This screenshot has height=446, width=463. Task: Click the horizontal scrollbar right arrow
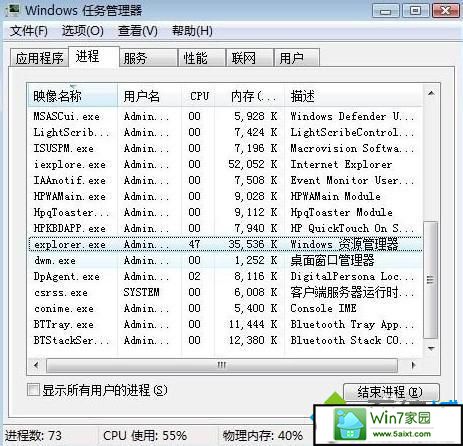point(413,365)
